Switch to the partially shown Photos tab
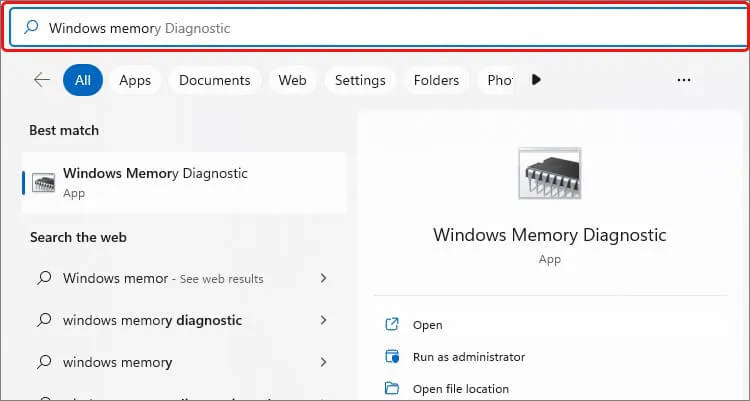750x401 pixels. point(497,80)
